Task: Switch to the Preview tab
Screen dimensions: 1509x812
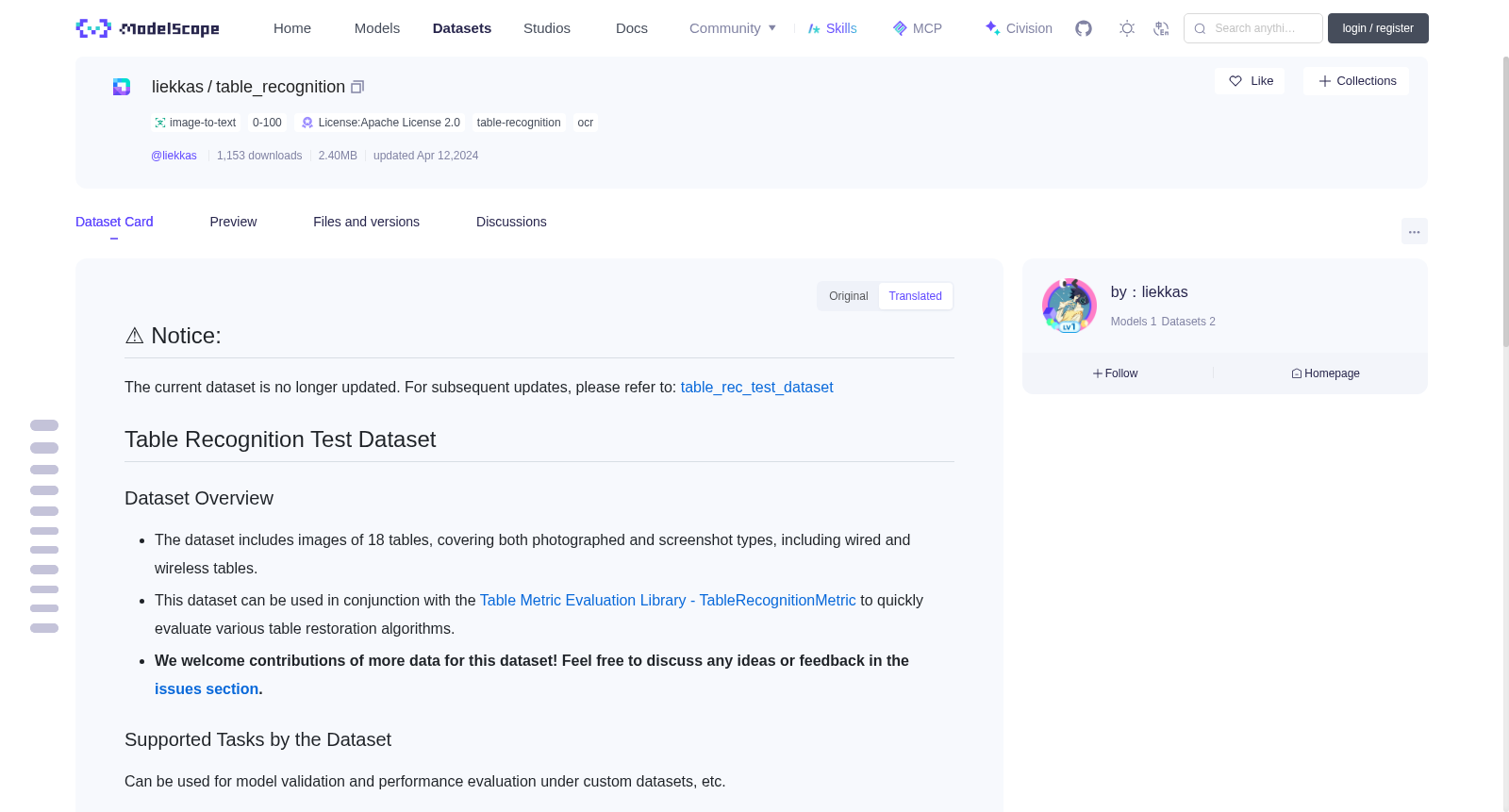Action: (233, 222)
